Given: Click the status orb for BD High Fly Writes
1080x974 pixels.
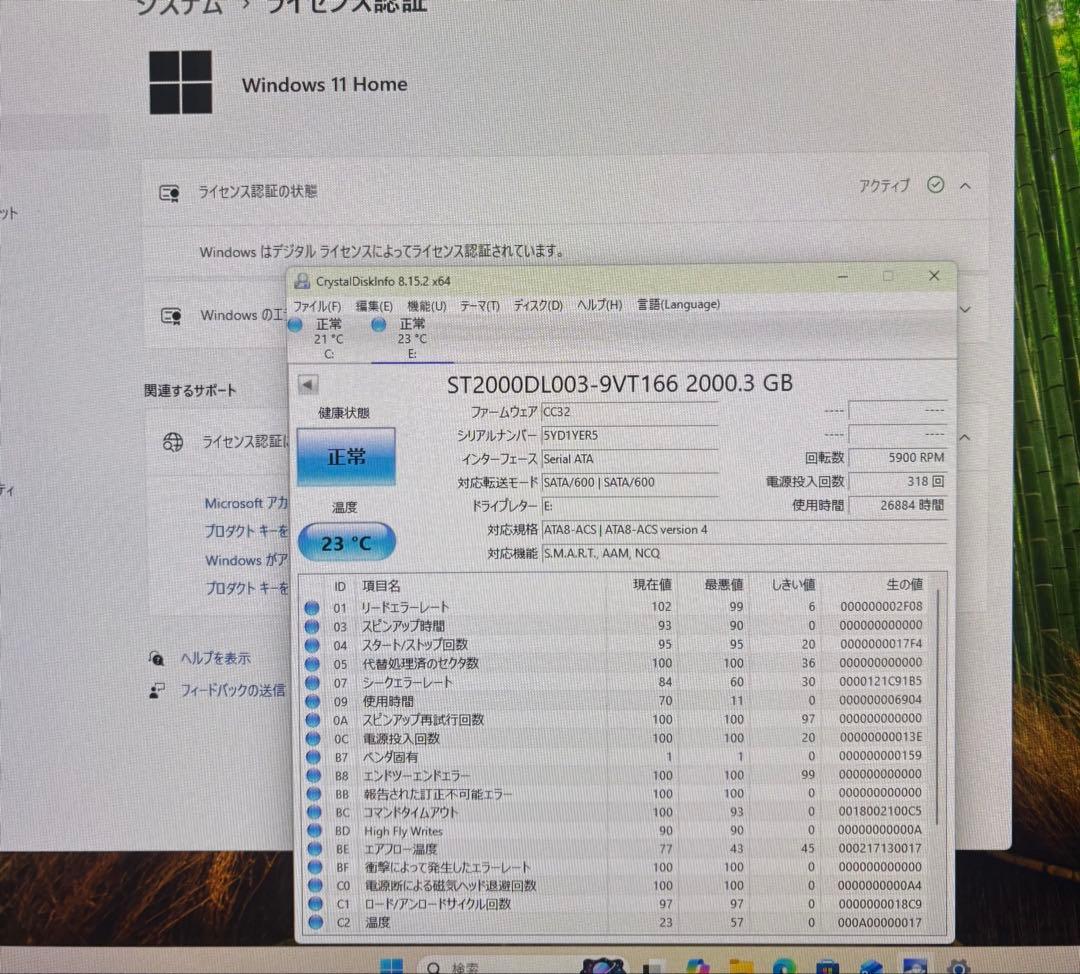Looking at the screenshot, I should point(314,831).
